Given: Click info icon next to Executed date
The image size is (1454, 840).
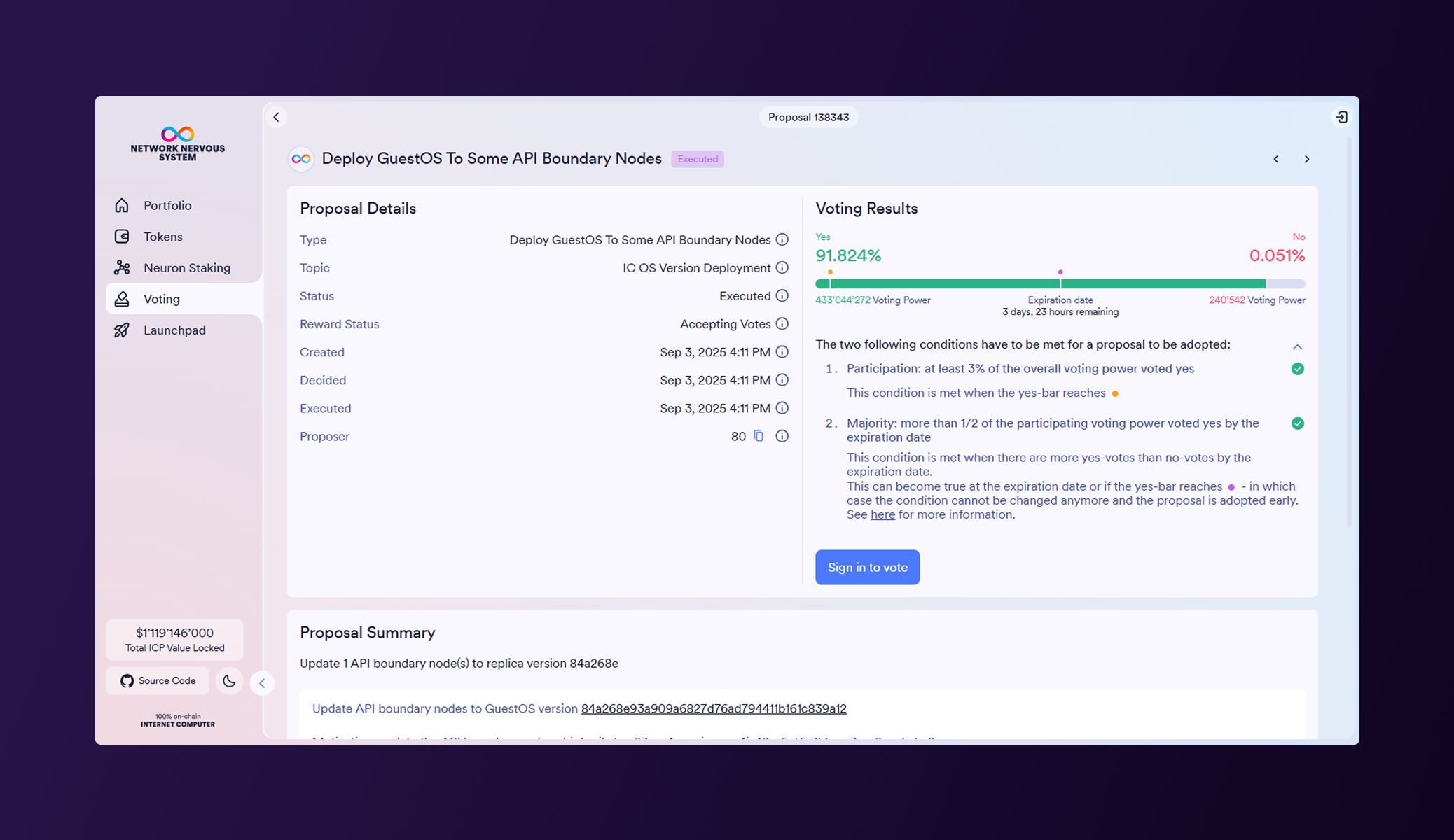Looking at the screenshot, I should (782, 408).
